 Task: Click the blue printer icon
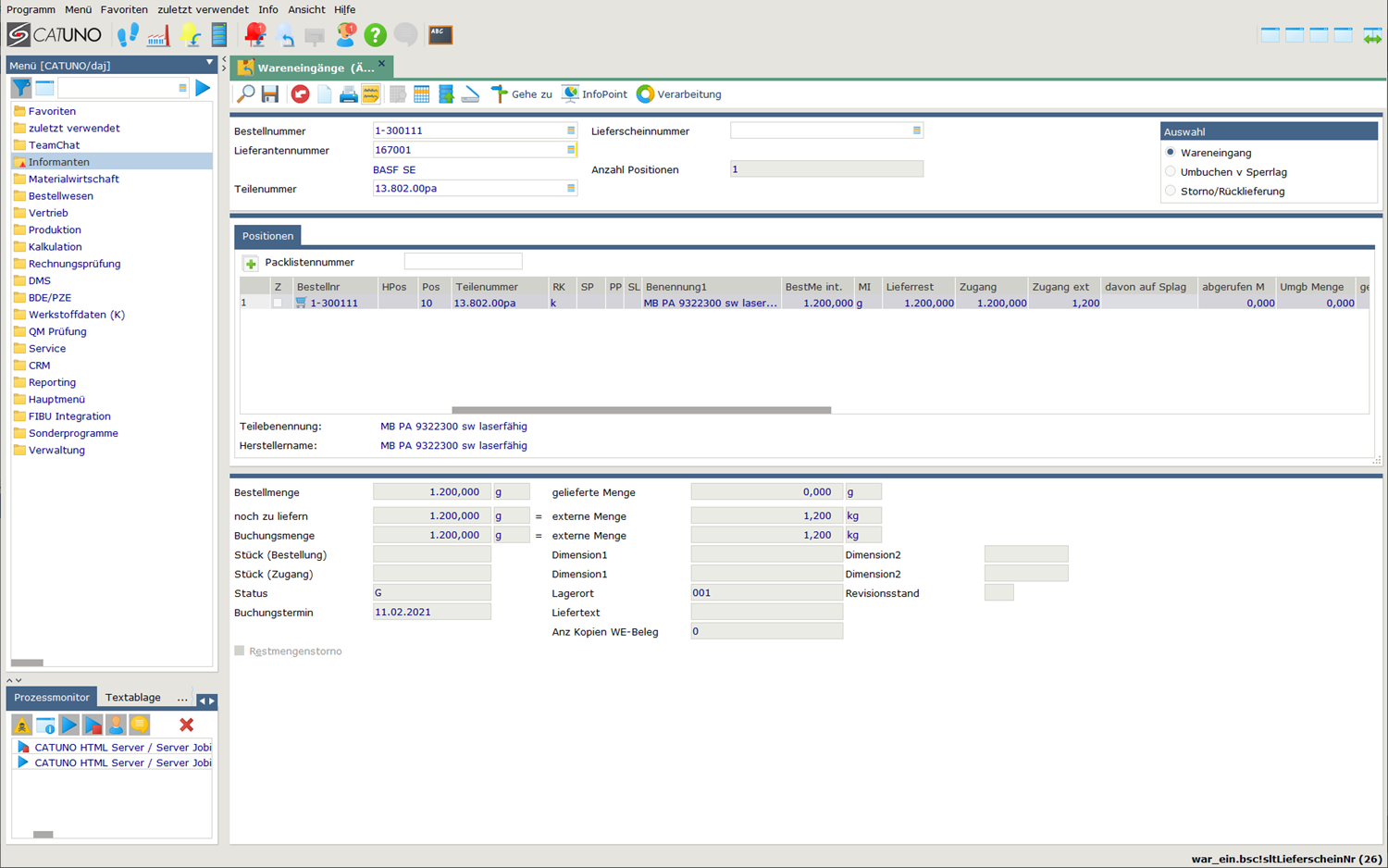[x=348, y=94]
